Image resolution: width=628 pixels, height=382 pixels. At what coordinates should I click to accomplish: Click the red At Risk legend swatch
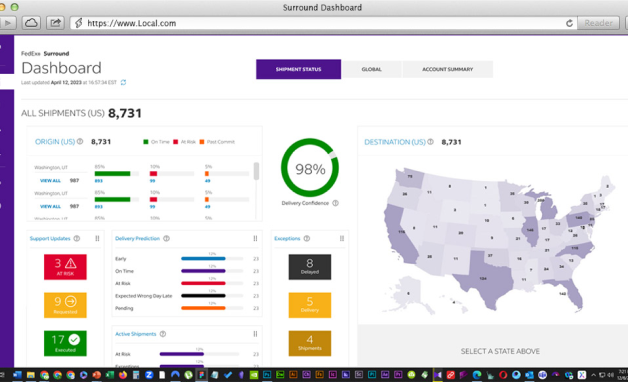pyautogui.click(x=175, y=142)
